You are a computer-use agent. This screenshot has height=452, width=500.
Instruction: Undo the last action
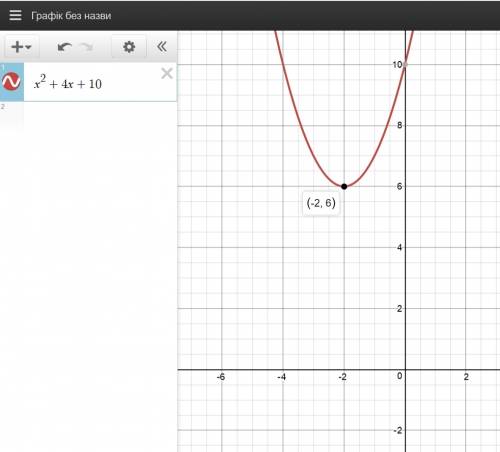pos(64,47)
